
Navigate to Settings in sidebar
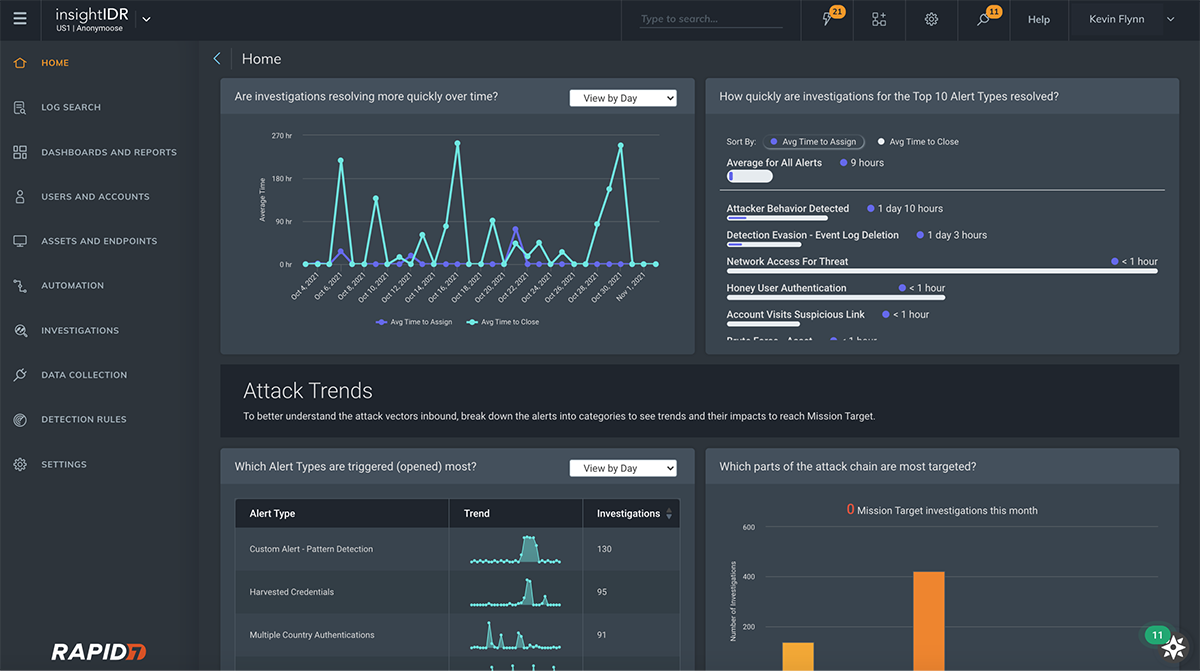click(64, 464)
